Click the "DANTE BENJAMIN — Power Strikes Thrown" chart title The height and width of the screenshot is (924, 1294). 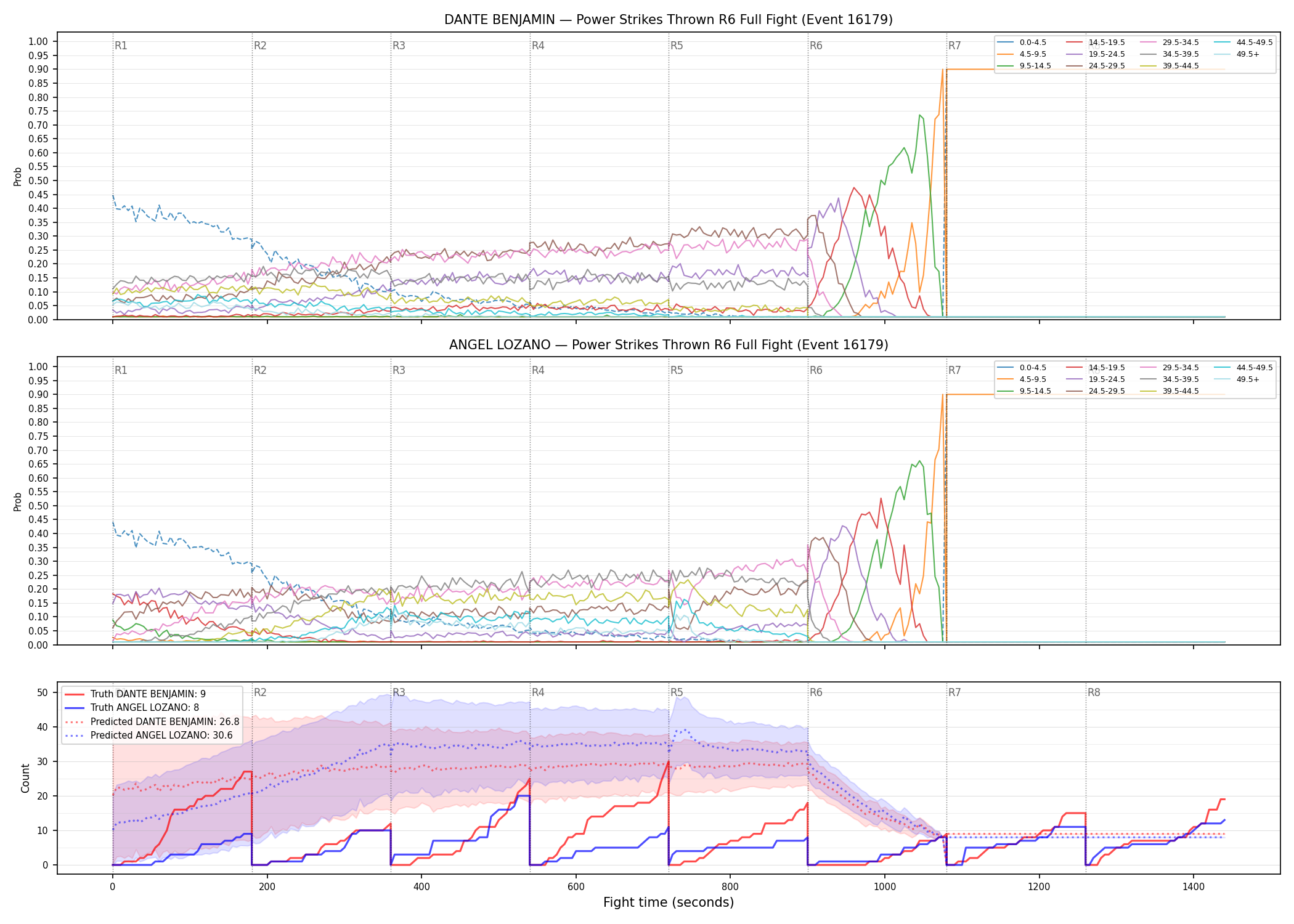(669, 20)
